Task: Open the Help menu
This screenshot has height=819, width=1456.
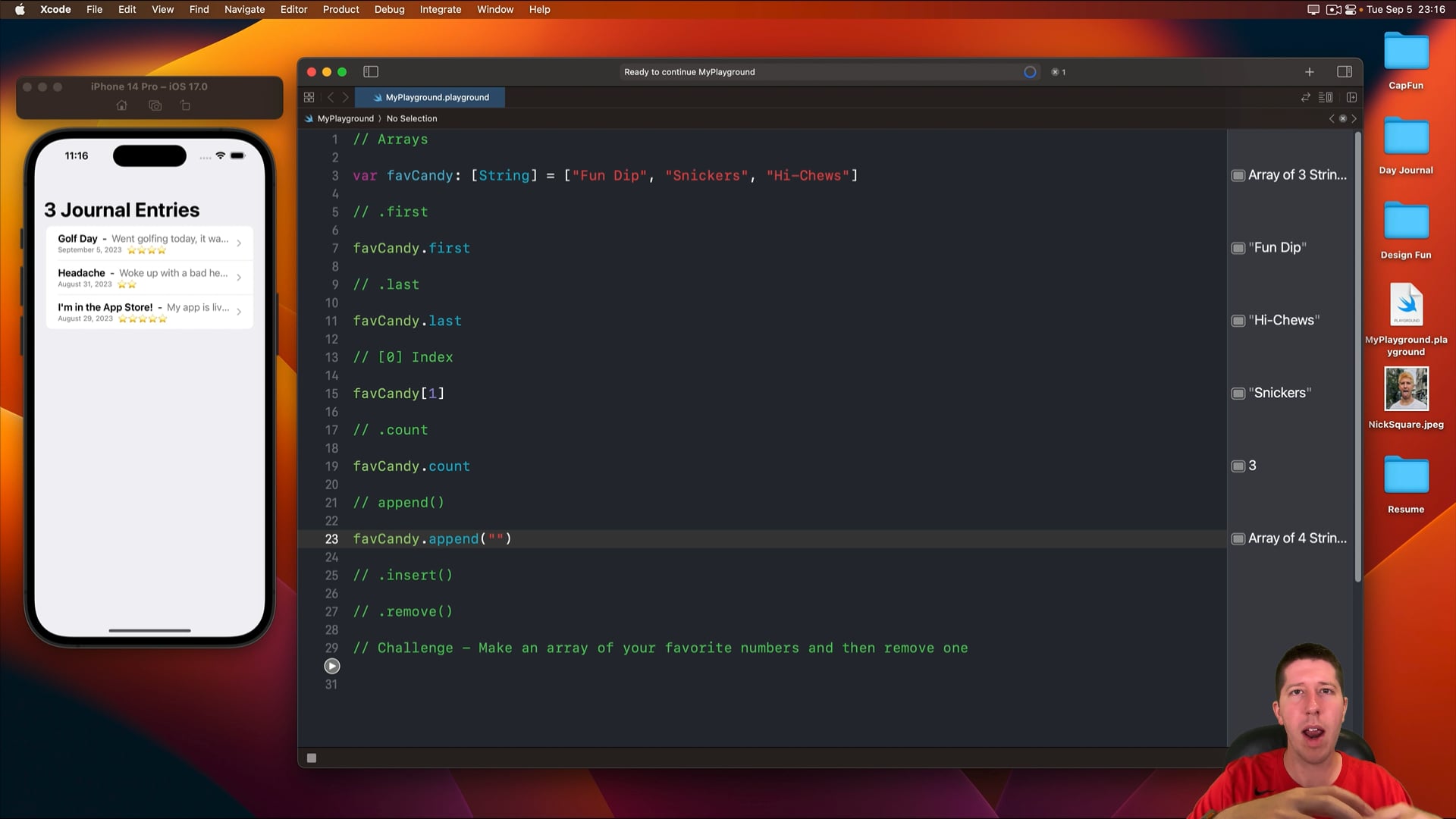Action: coord(539,9)
